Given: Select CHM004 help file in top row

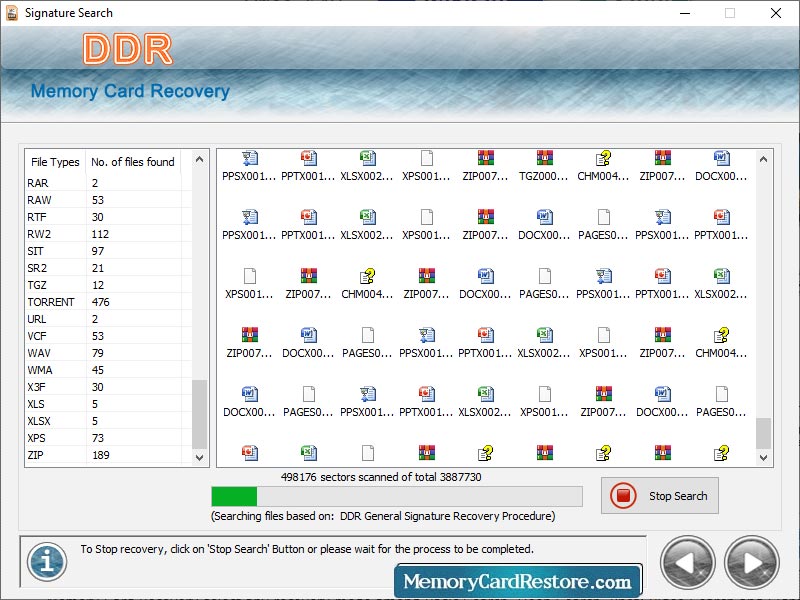Looking at the screenshot, I should pos(603,166).
